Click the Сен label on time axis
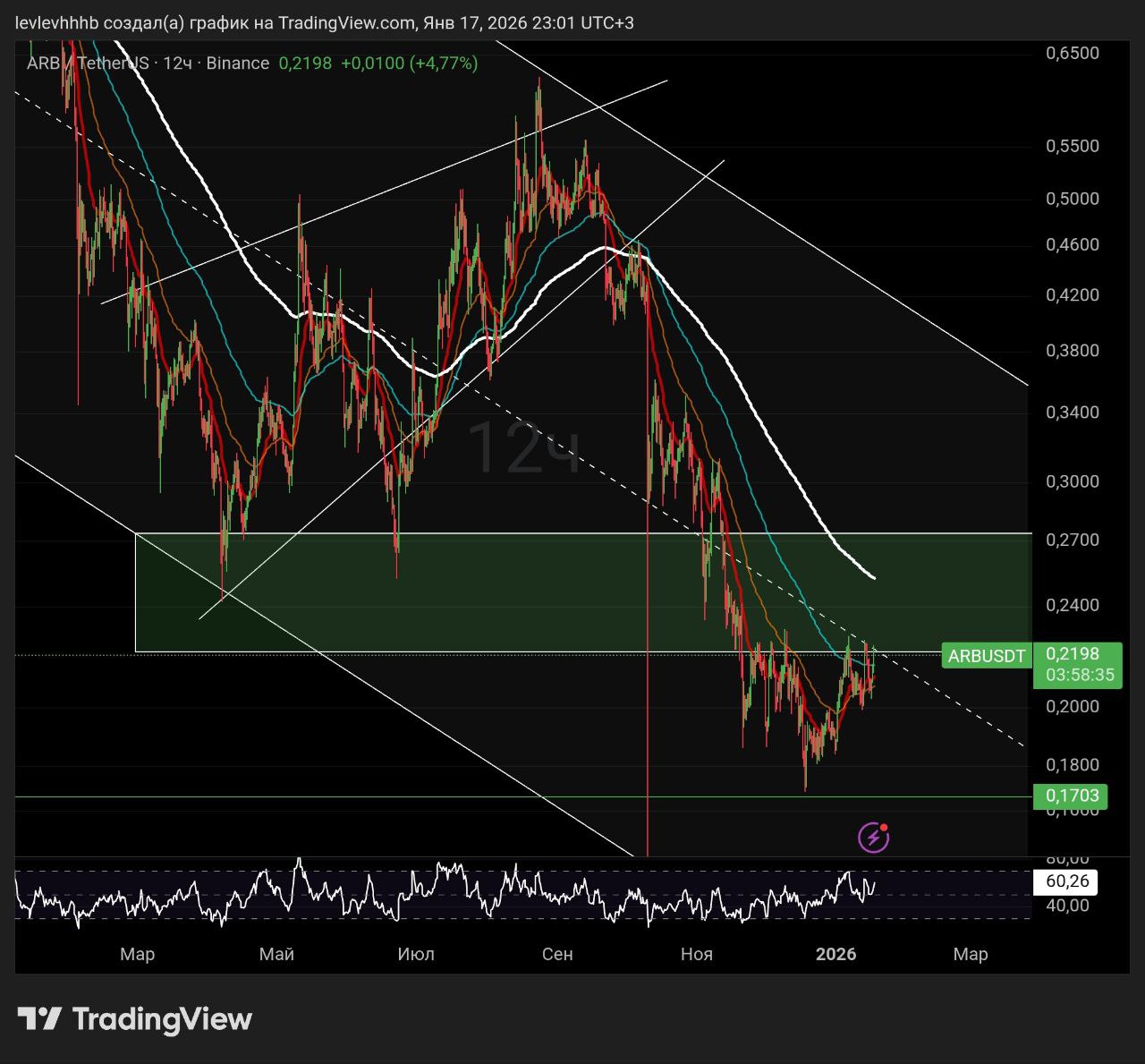1145x1064 pixels. coord(557,954)
